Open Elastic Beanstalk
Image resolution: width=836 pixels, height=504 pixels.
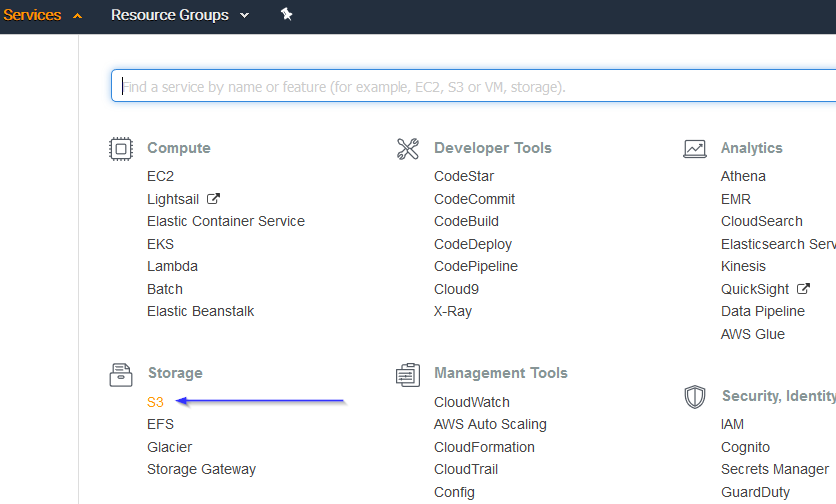200,311
